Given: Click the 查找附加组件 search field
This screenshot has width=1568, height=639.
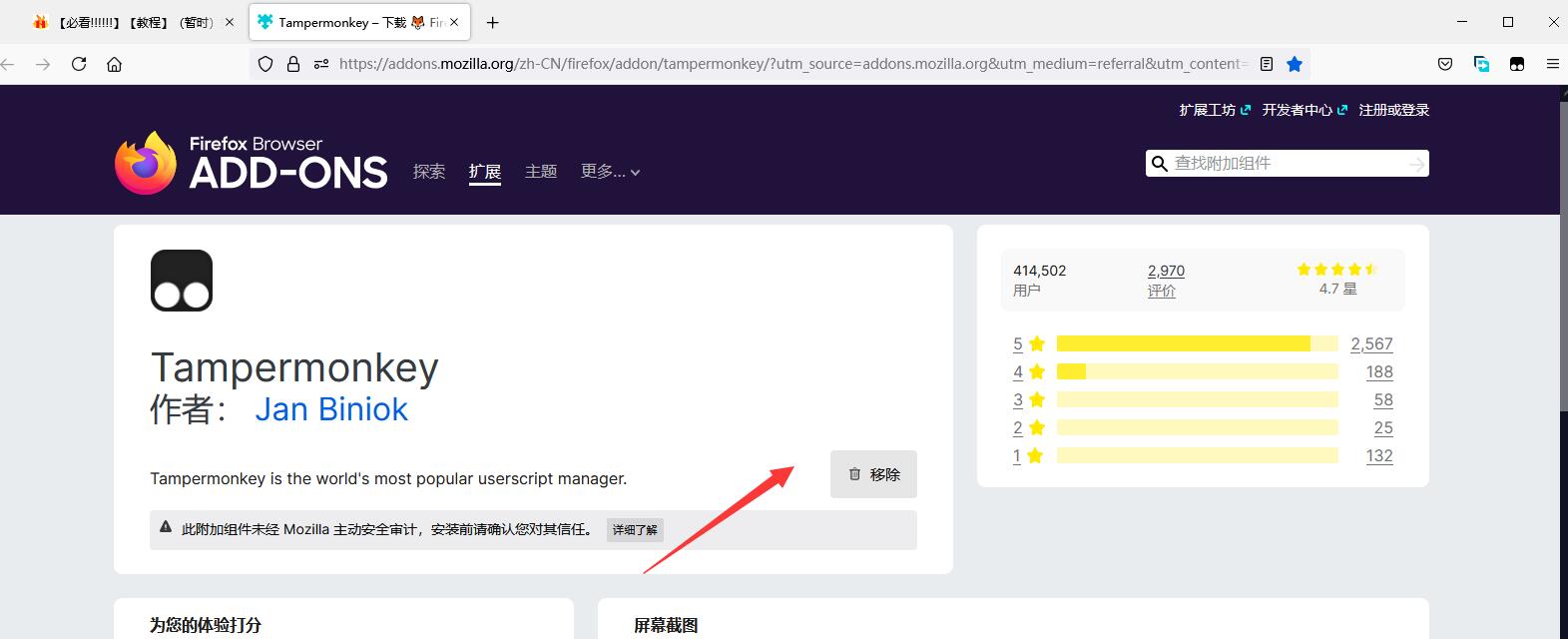Looking at the screenshot, I should (1286, 164).
